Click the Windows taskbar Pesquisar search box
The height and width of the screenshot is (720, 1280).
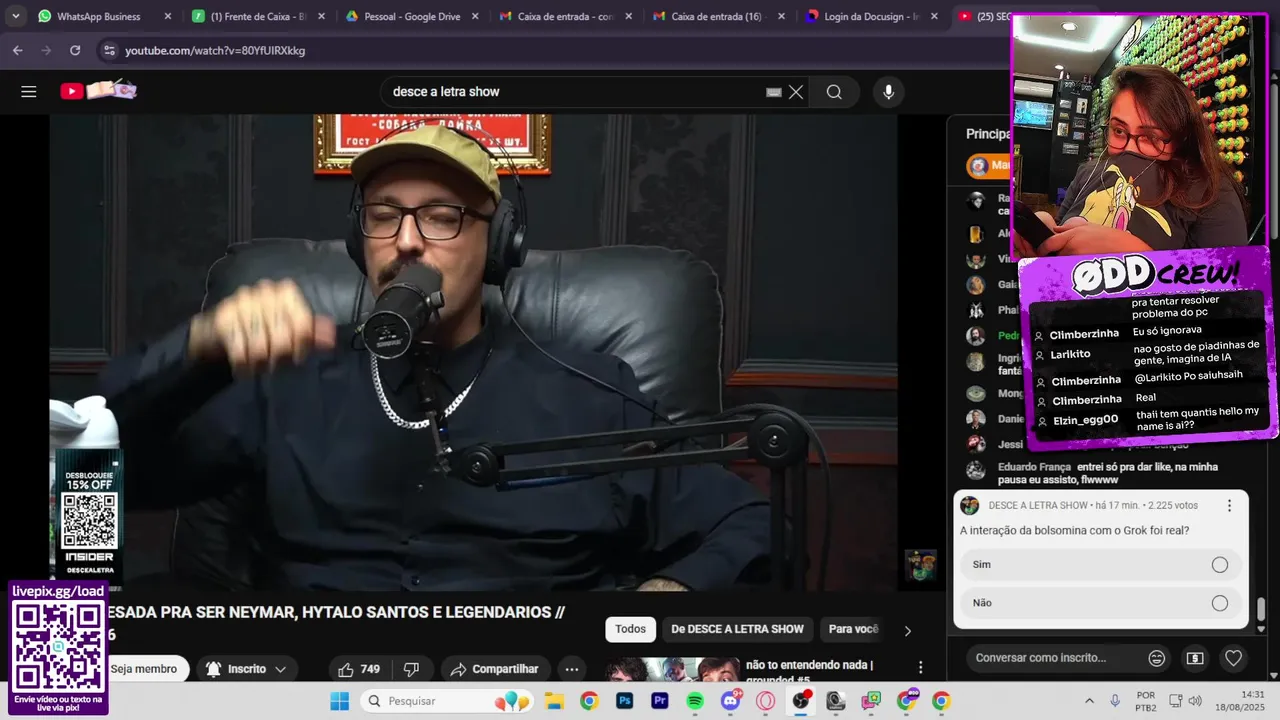pos(445,701)
